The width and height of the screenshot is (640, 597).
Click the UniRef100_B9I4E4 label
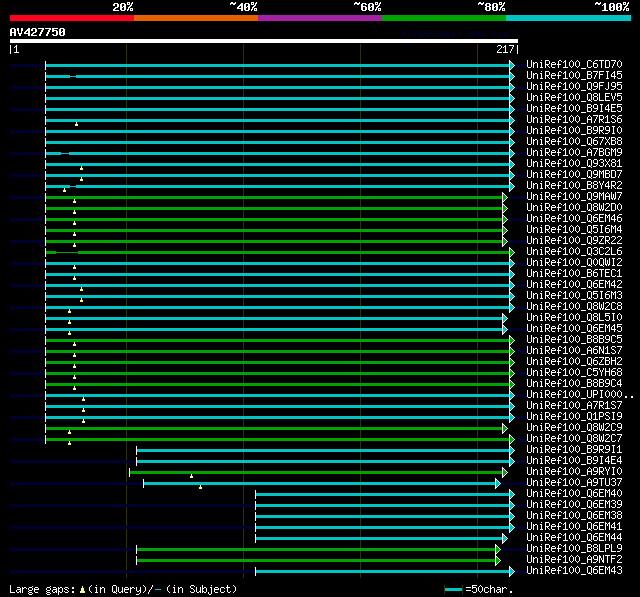[x=574, y=461]
